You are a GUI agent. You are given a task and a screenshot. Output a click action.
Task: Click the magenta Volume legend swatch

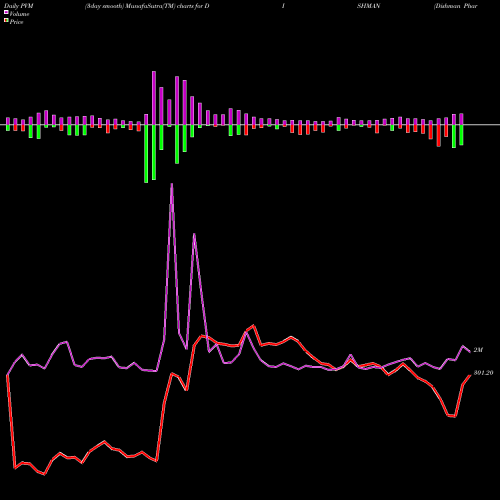[6, 12]
